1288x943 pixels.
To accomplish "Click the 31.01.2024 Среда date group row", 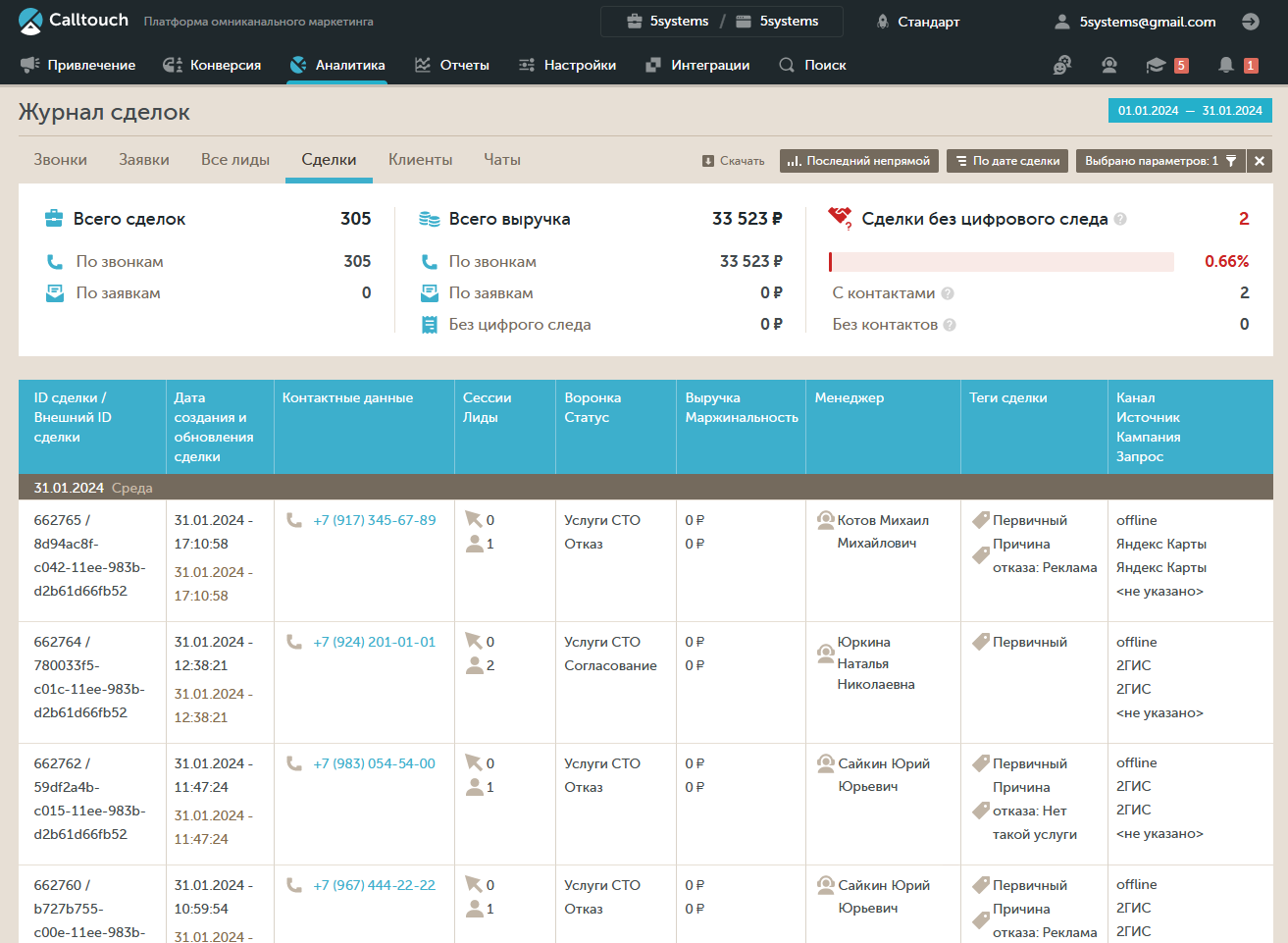I will pos(645,488).
